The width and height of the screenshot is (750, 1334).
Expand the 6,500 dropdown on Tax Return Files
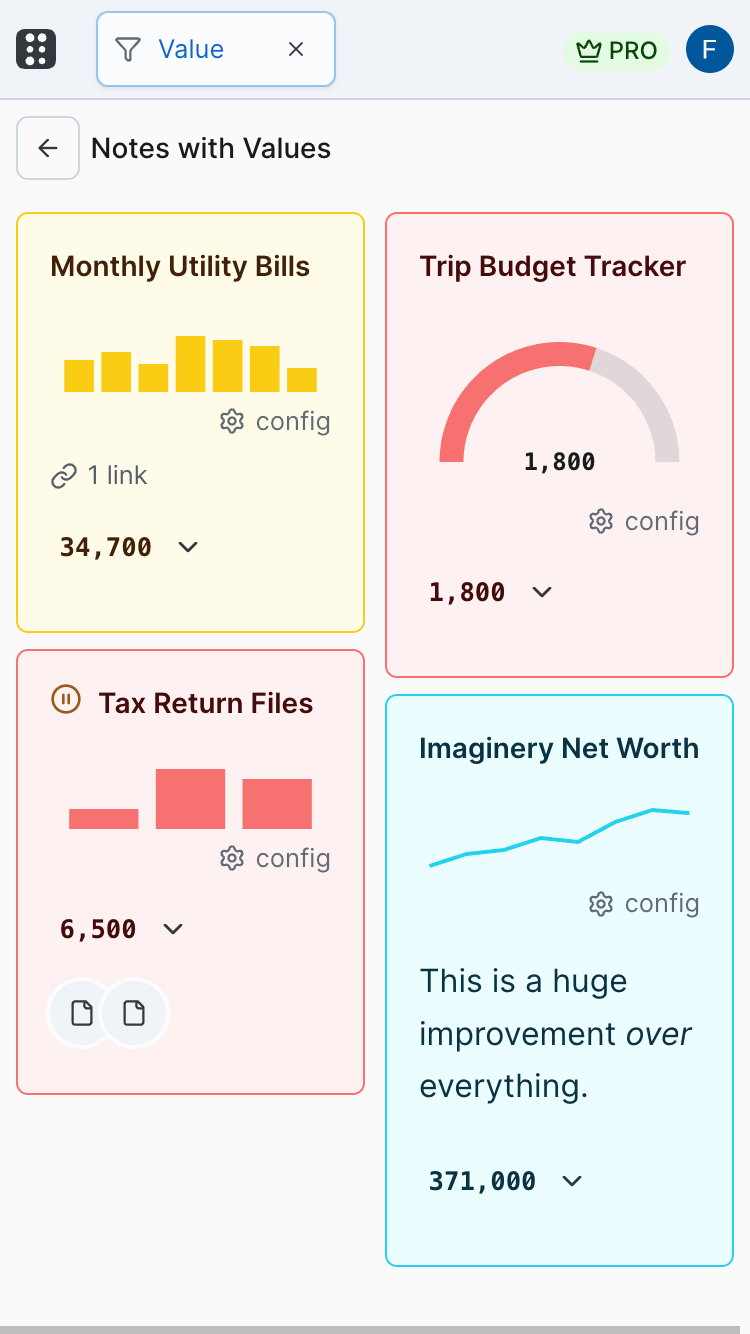(x=171, y=929)
